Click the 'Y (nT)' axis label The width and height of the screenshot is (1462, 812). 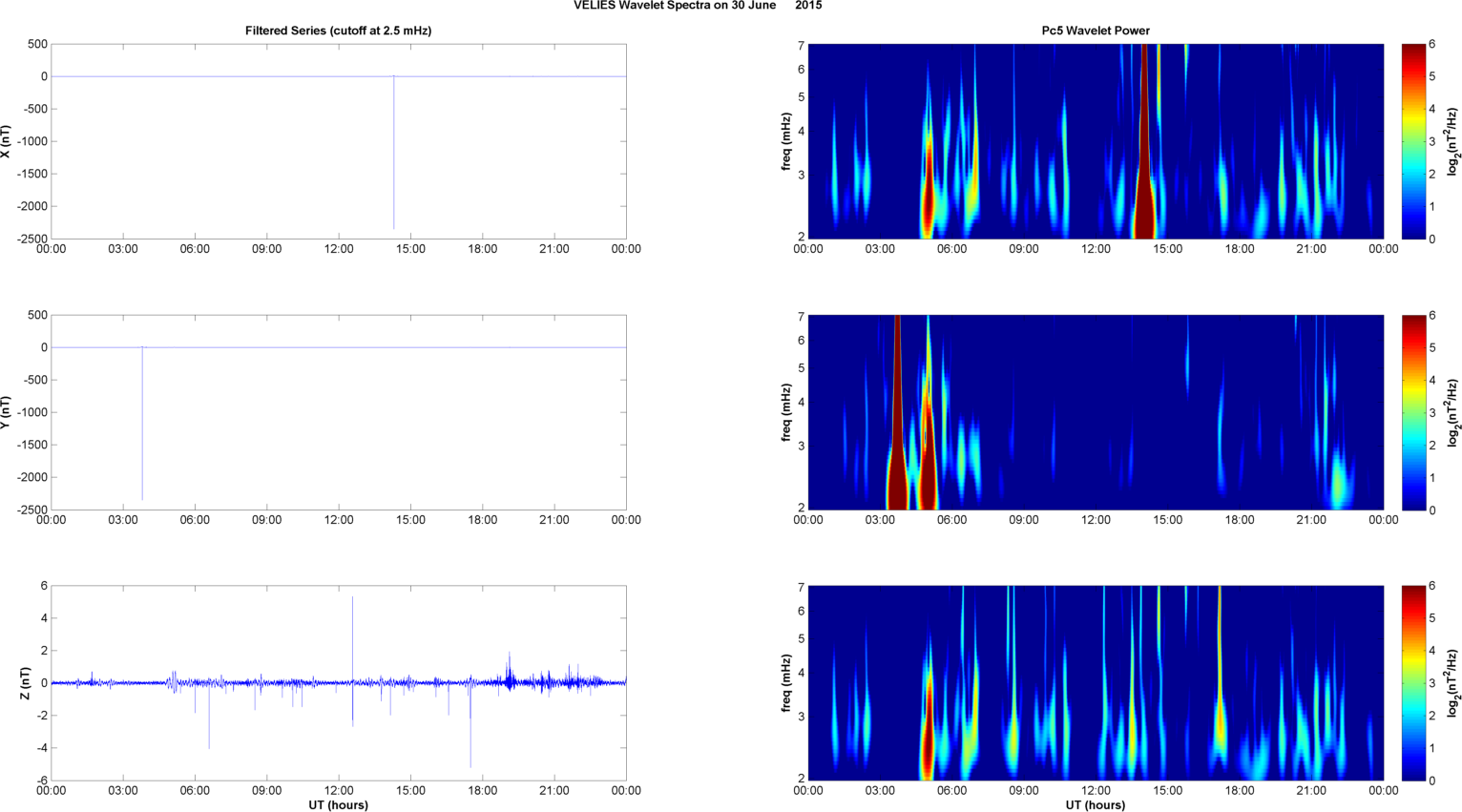[x=7, y=412]
